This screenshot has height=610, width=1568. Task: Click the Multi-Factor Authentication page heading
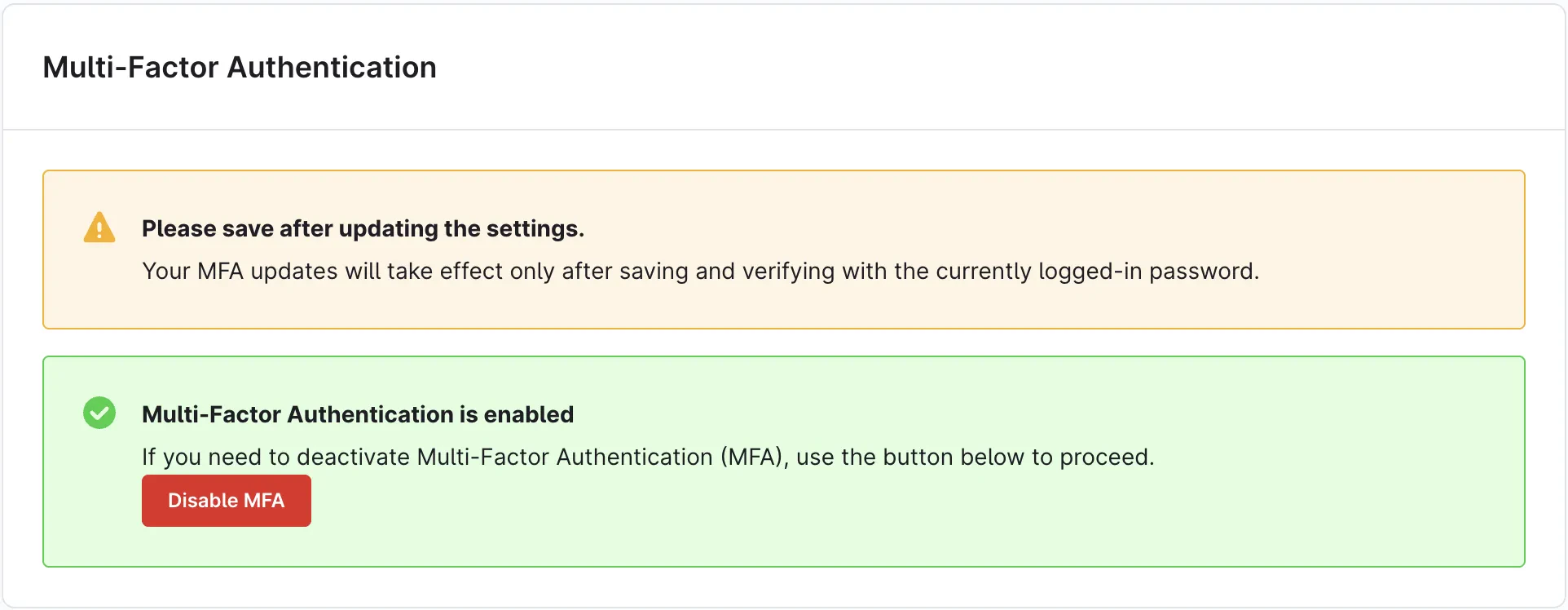click(240, 67)
